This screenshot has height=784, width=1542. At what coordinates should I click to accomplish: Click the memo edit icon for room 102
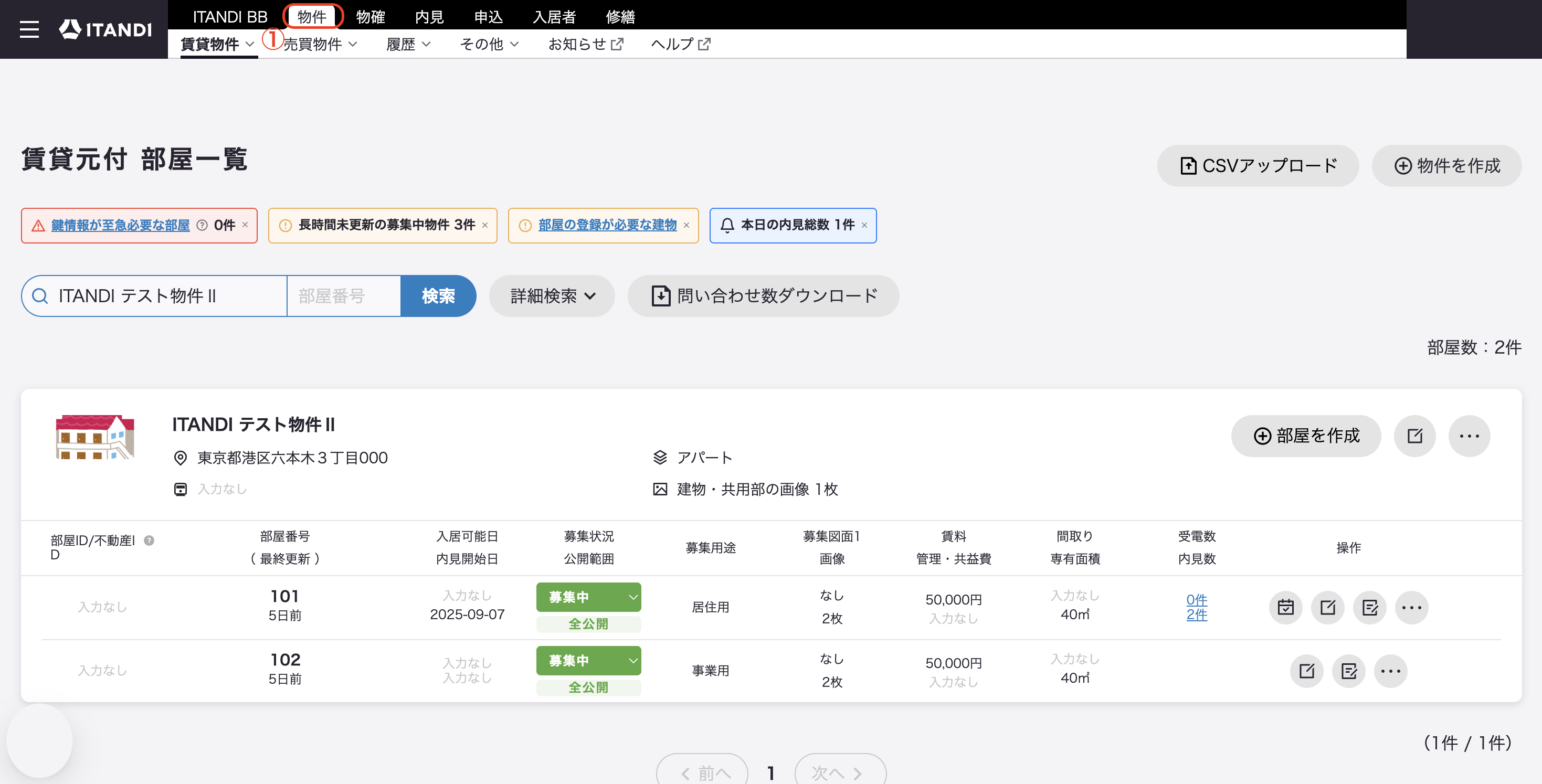[x=1349, y=671]
